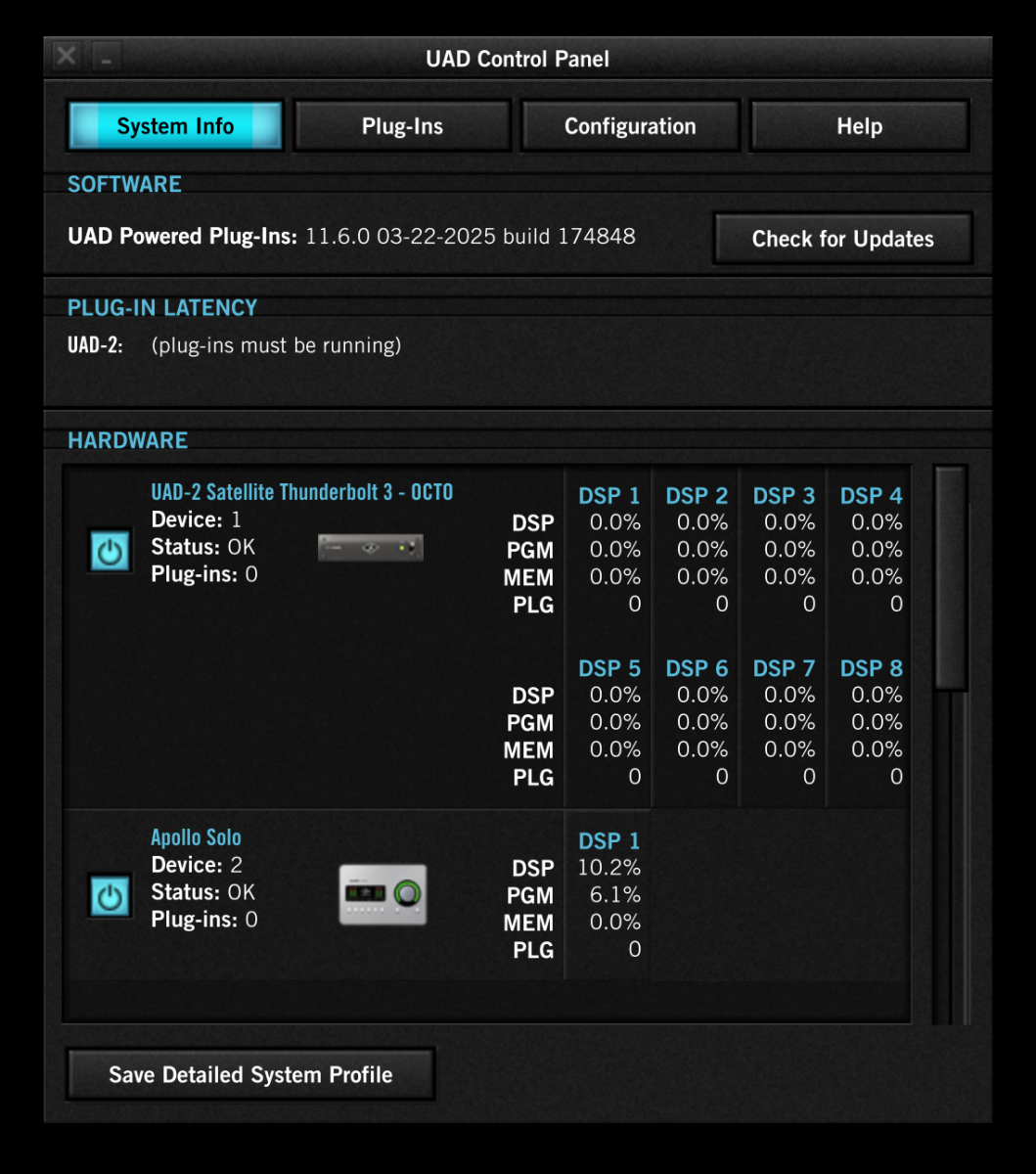This screenshot has width=1036, height=1174.
Task: Click "Status: OK" for Apollo Solo
Action: (x=203, y=892)
